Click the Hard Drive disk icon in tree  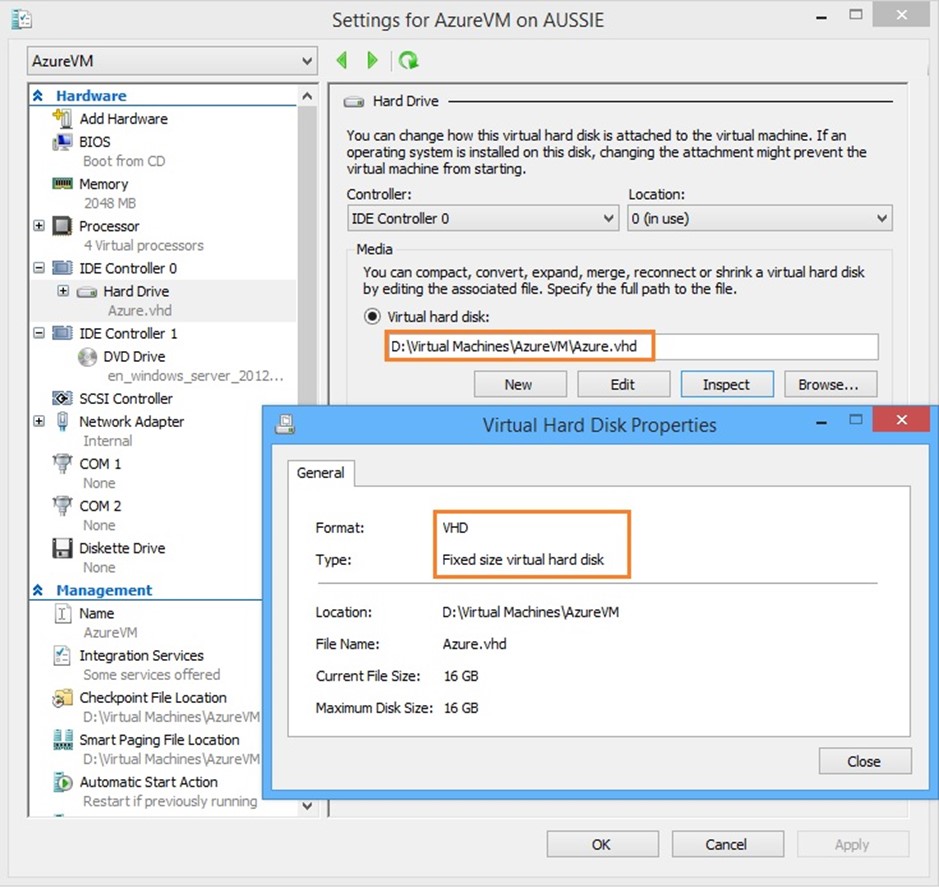click(87, 292)
